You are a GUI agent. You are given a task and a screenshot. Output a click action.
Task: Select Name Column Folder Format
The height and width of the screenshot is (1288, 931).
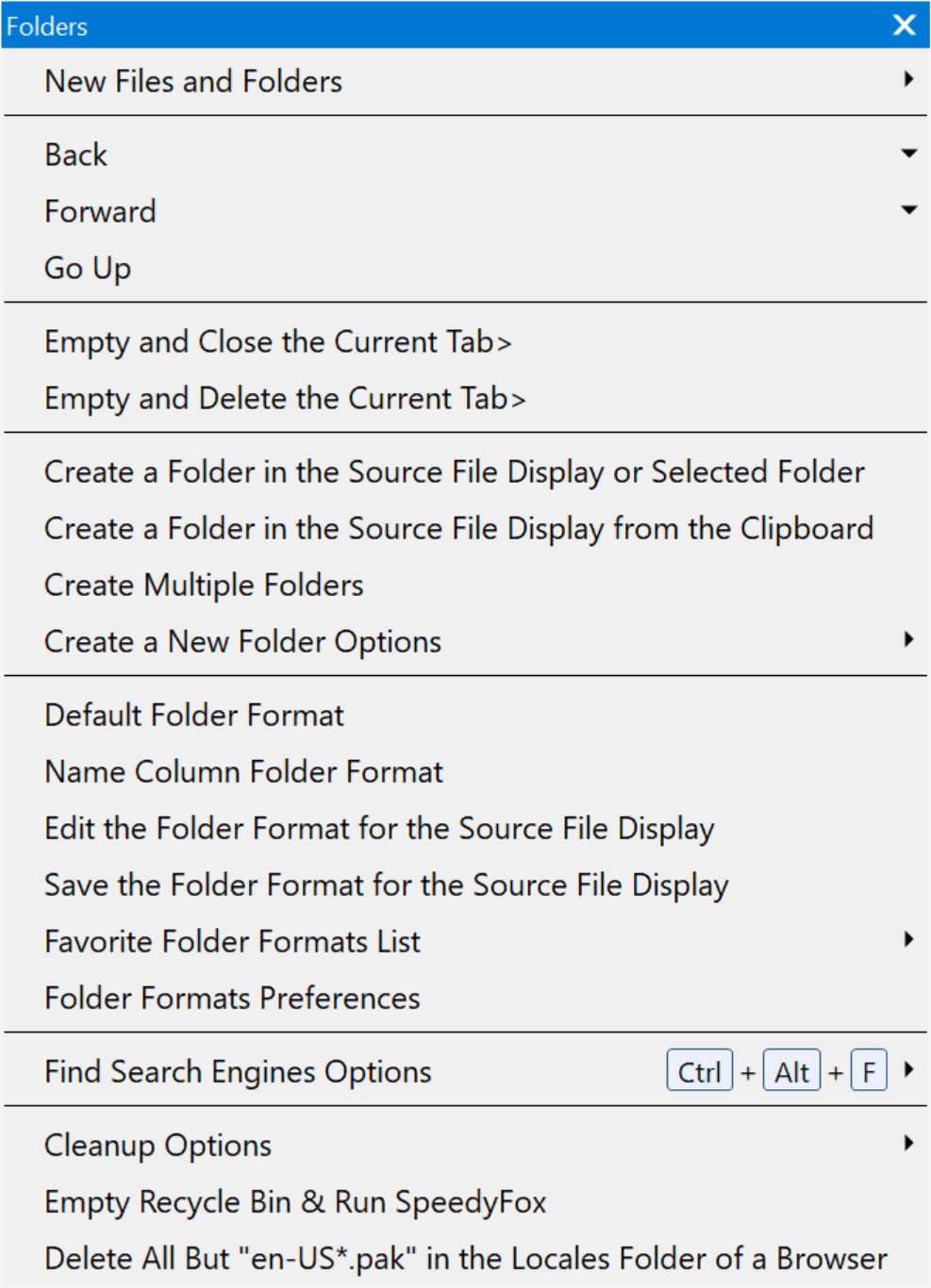465,771
